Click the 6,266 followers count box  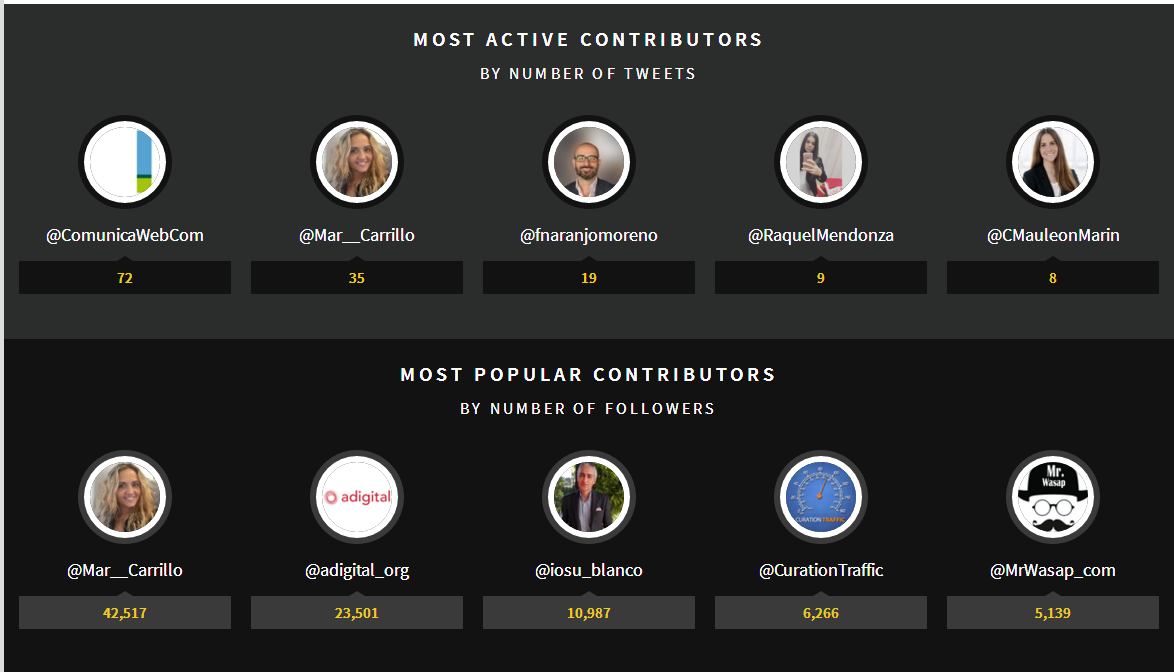(821, 613)
